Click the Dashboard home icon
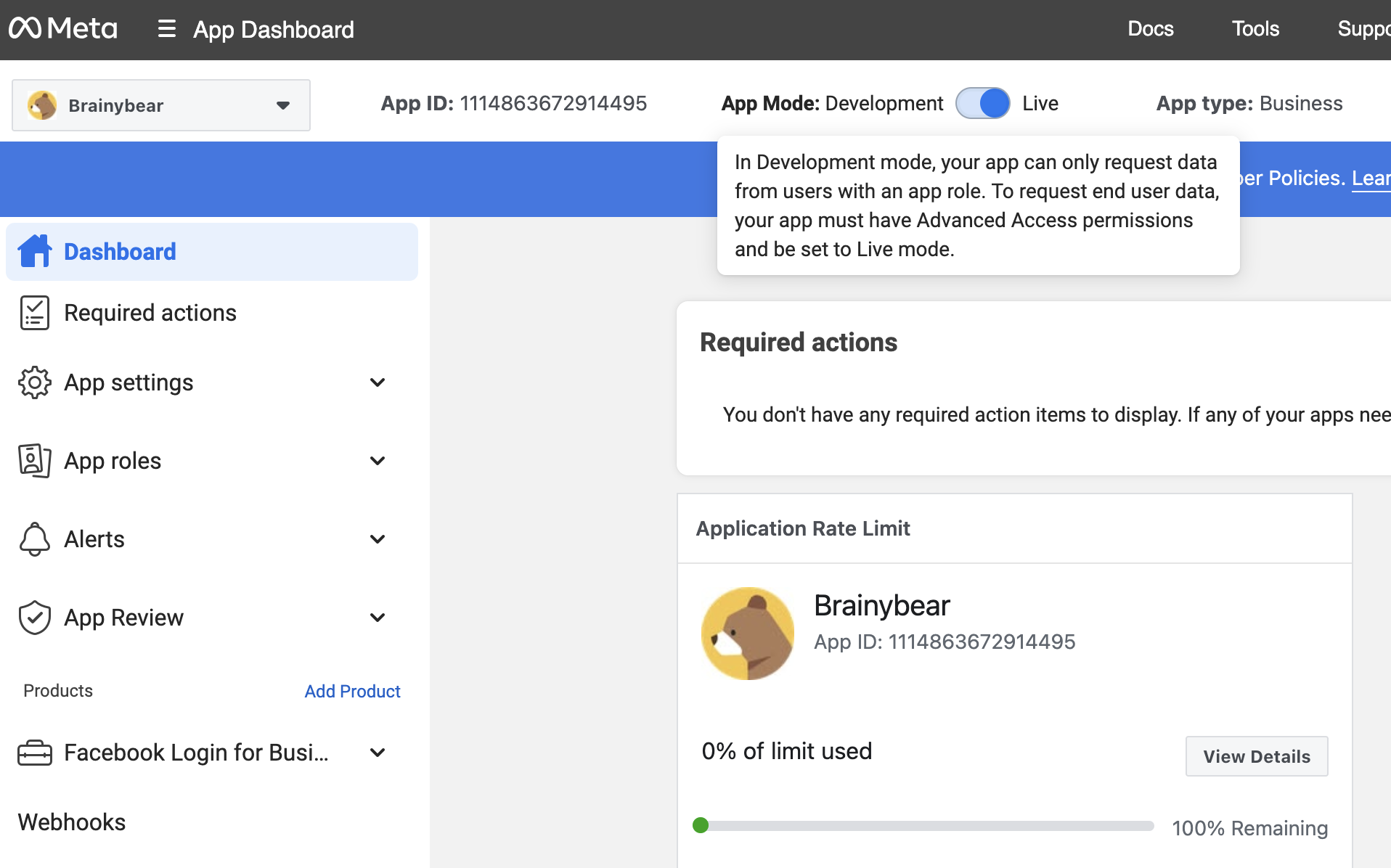1391x868 pixels. pyautogui.click(x=35, y=251)
